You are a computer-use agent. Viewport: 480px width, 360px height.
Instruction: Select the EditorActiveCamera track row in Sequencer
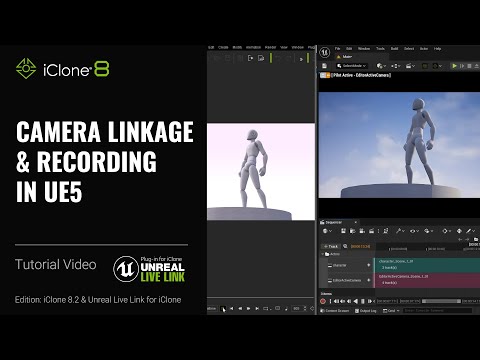click(x=347, y=280)
